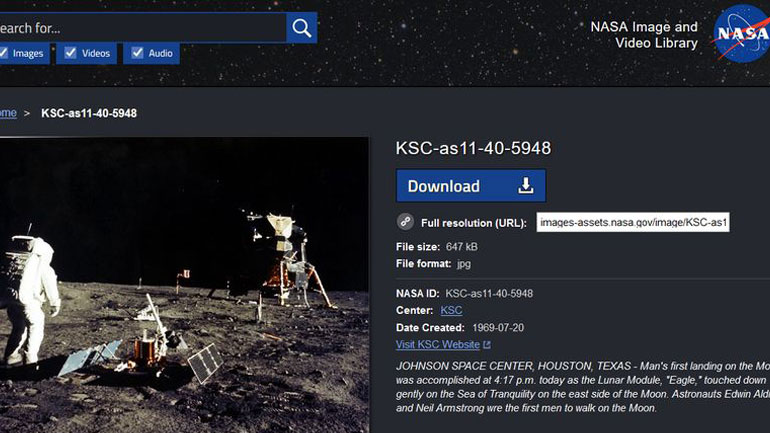Click the link icon beside Full resolution
The width and height of the screenshot is (770, 433).
tap(405, 222)
